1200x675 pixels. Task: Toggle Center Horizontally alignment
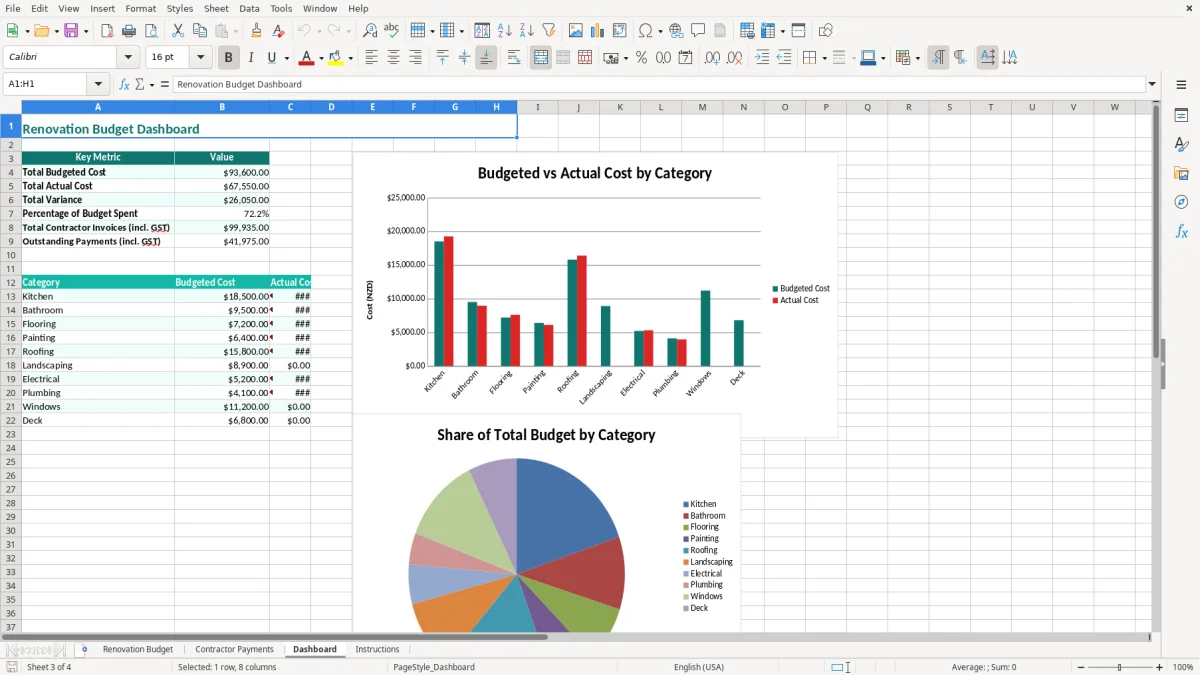pyautogui.click(x=393, y=58)
